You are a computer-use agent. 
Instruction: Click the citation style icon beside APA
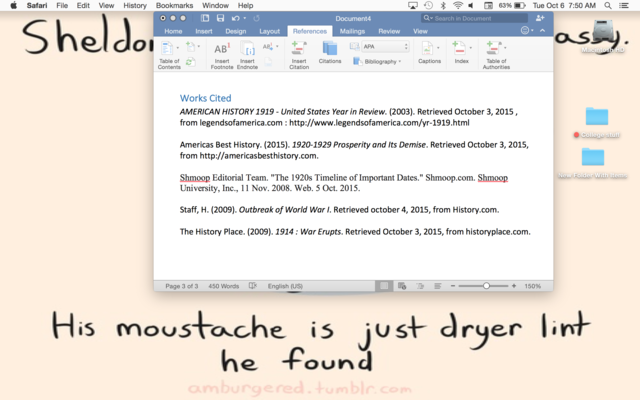(354, 47)
